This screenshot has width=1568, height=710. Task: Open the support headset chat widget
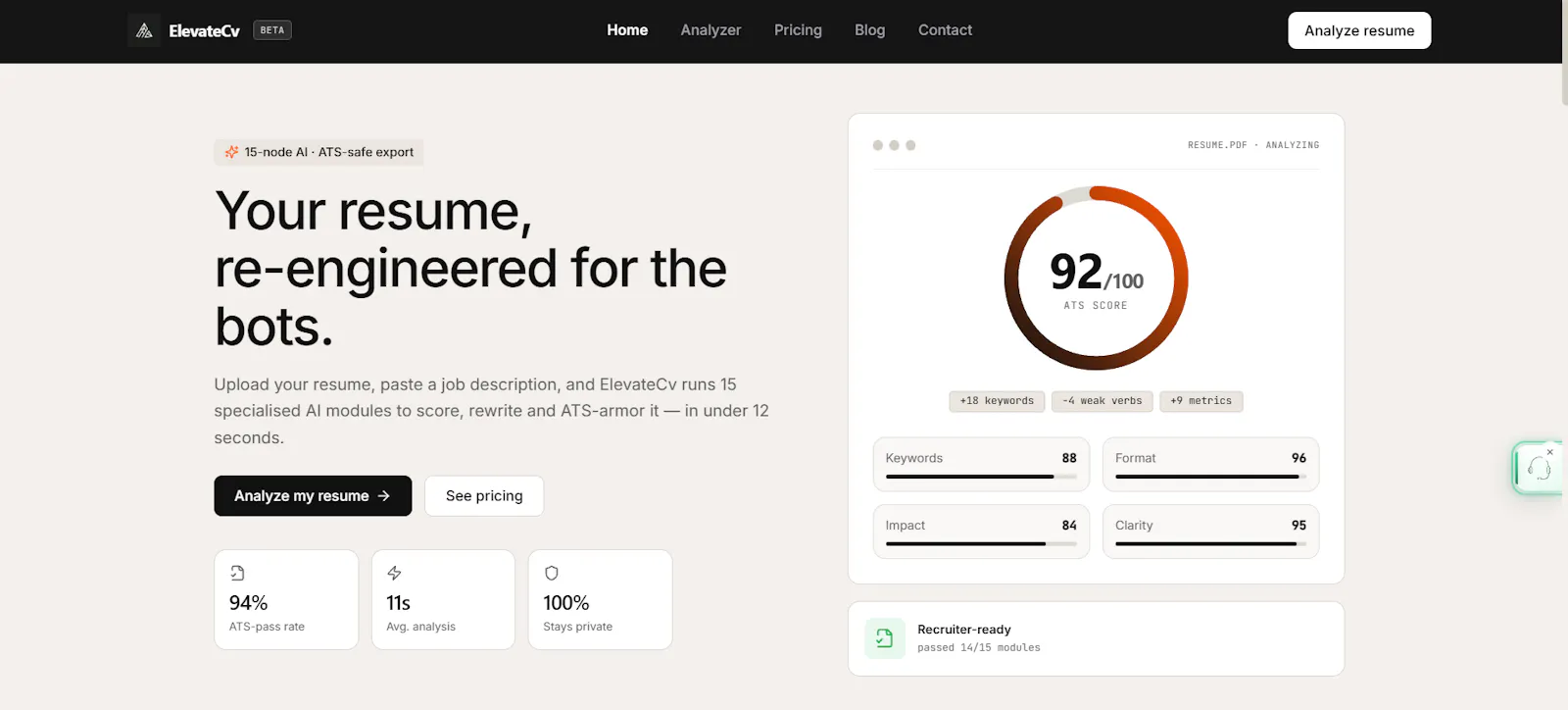click(x=1538, y=469)
